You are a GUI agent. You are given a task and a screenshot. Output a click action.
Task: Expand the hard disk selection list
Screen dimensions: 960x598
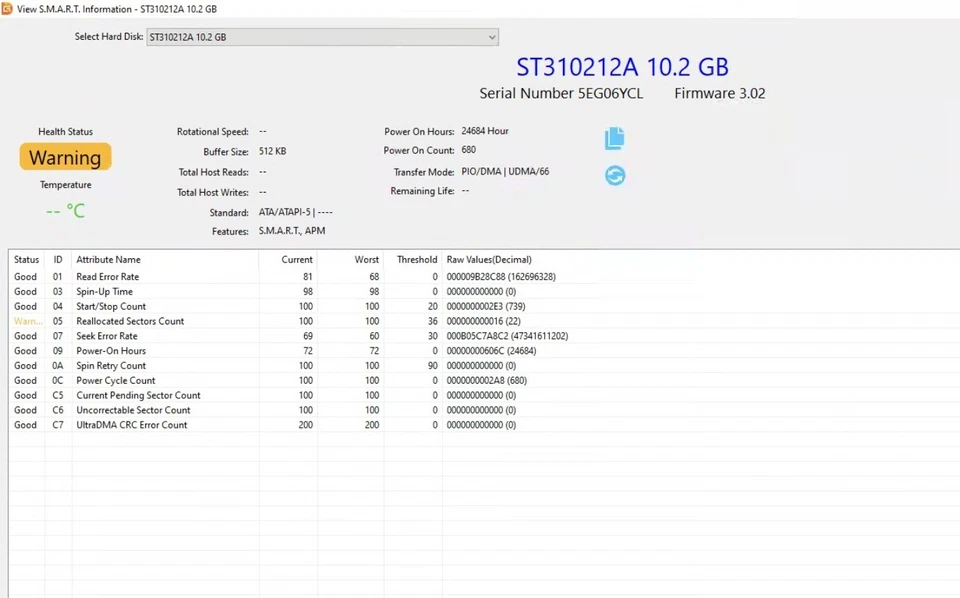click(322, 37)
